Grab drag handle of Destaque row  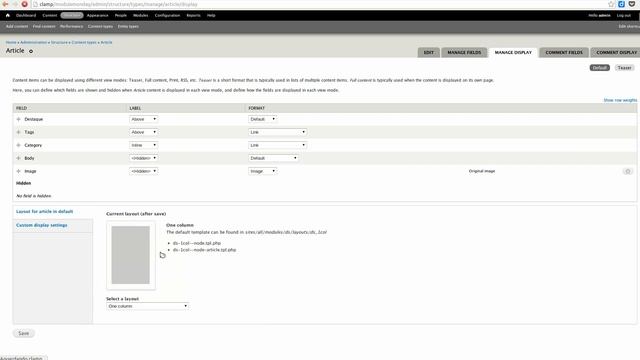18,119
